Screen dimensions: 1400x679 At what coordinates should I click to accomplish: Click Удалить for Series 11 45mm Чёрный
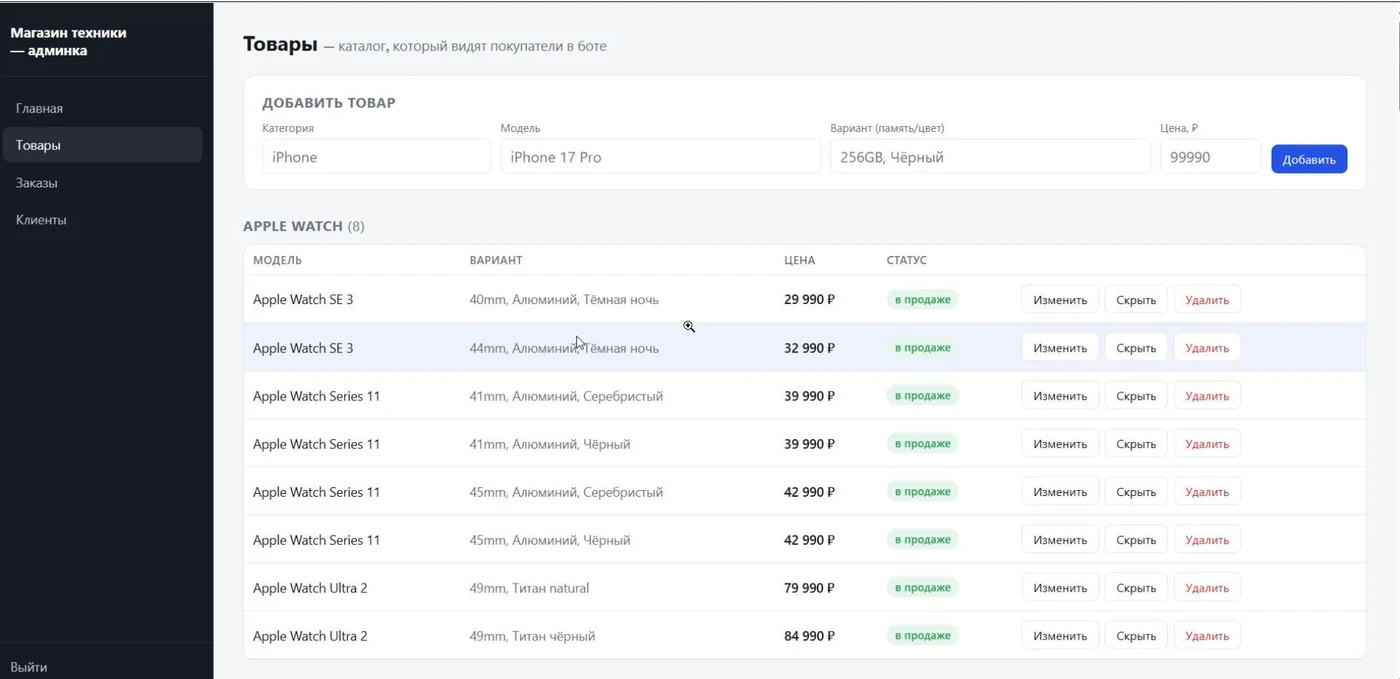coord(1207,539)
